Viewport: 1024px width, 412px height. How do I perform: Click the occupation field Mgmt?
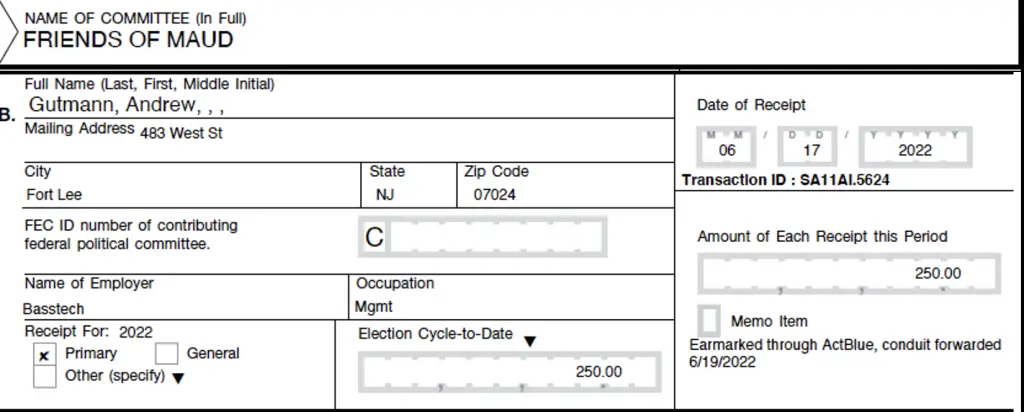coord(374,306)
